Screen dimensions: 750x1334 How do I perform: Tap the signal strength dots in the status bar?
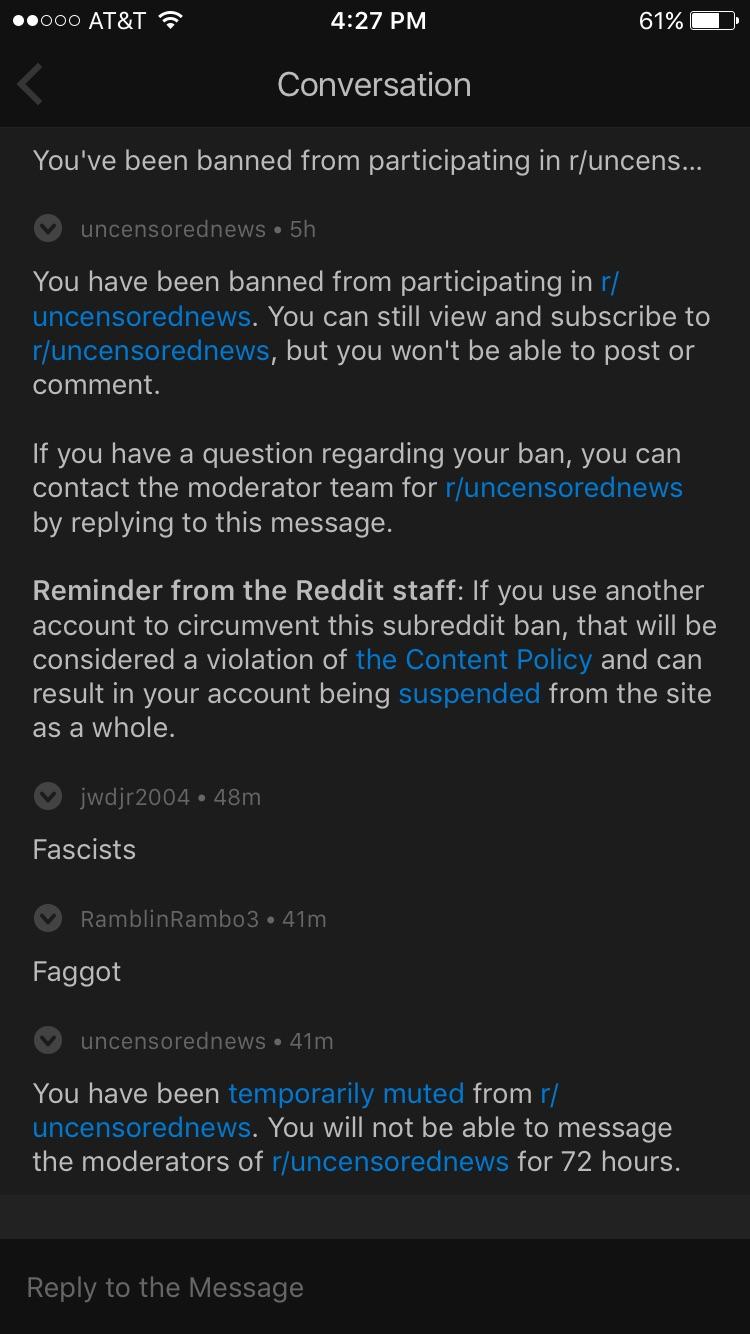point(46,21)
